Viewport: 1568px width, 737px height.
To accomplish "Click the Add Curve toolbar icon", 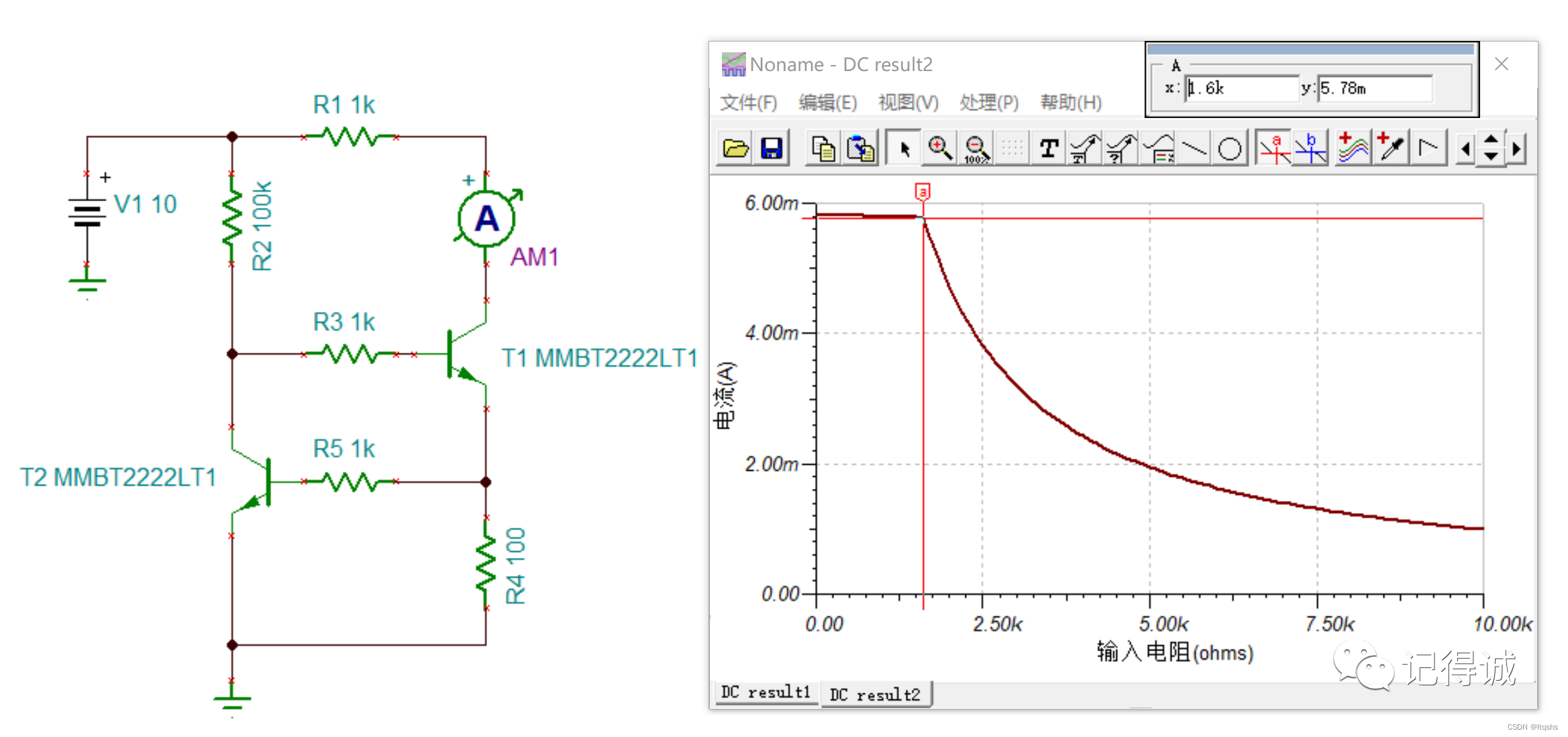I will click(x=1353, y=148).
